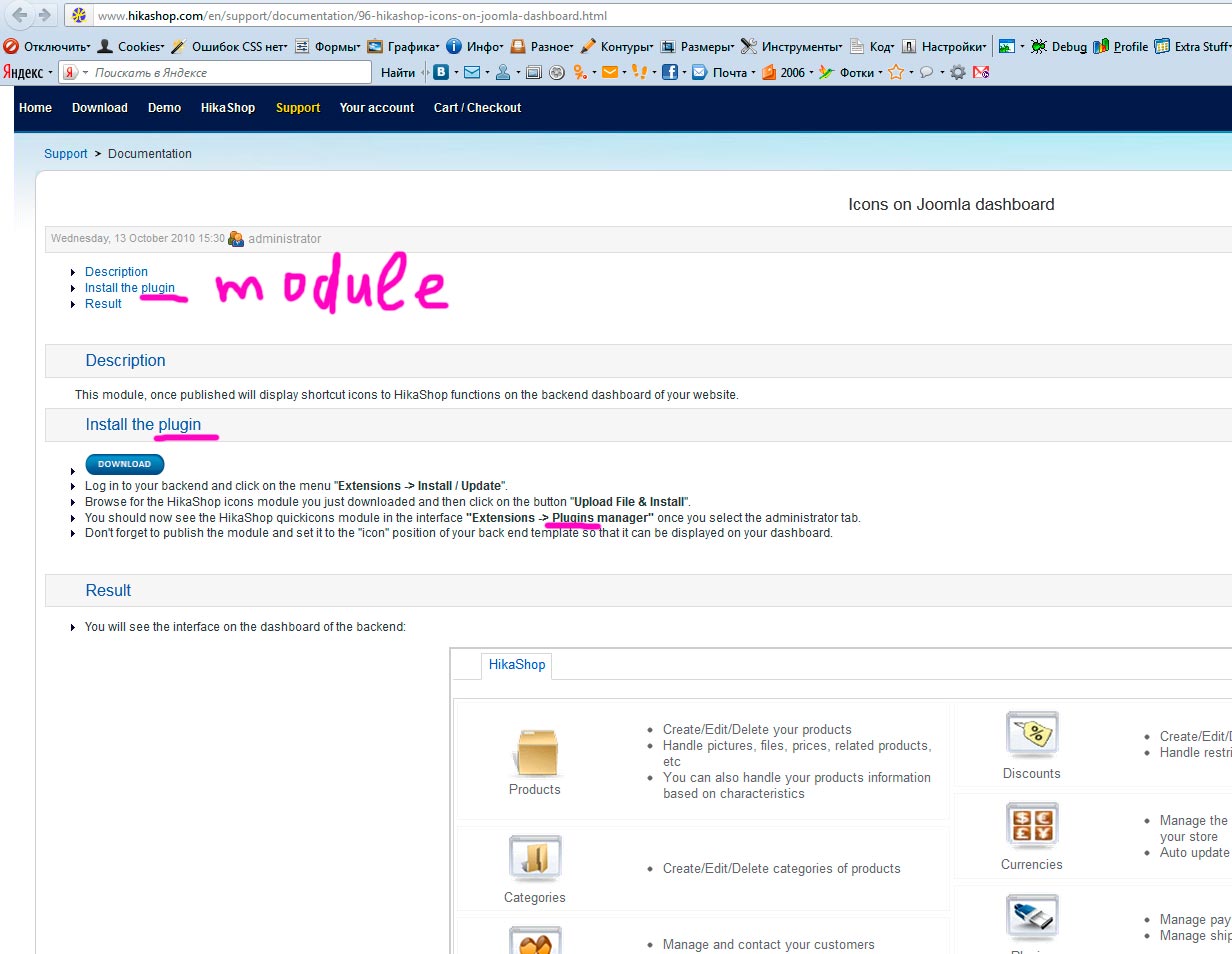Open the Фотки photos toolbar button
This screenshot has height=954, width=1232.
[x=848, y=73]
